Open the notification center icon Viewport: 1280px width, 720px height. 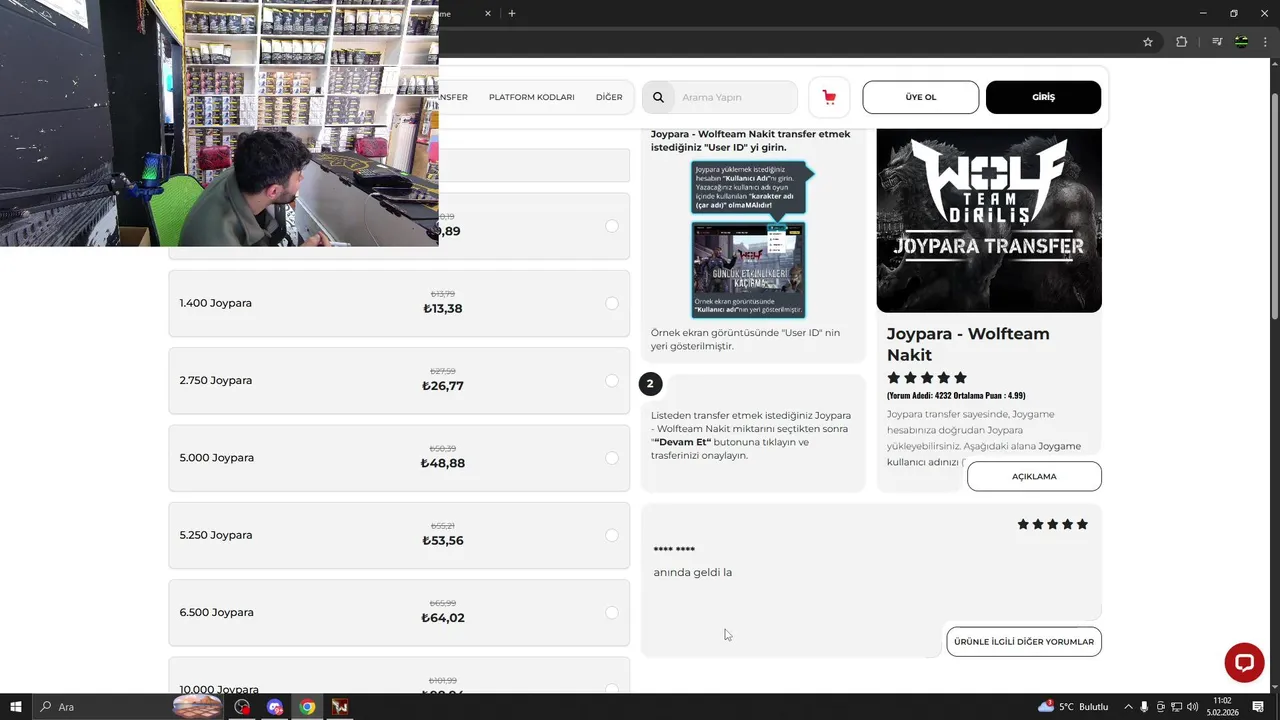click(1258, 707)
